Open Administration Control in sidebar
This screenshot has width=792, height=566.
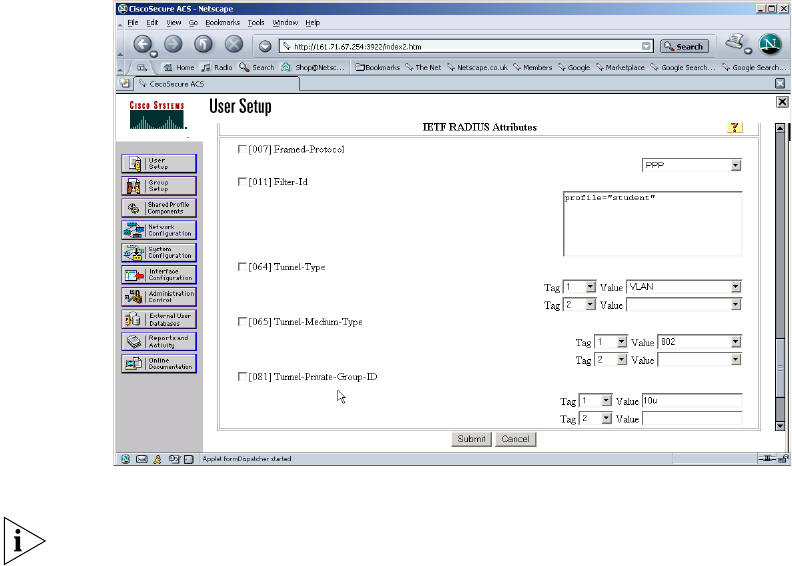click(x=159, y=297)
